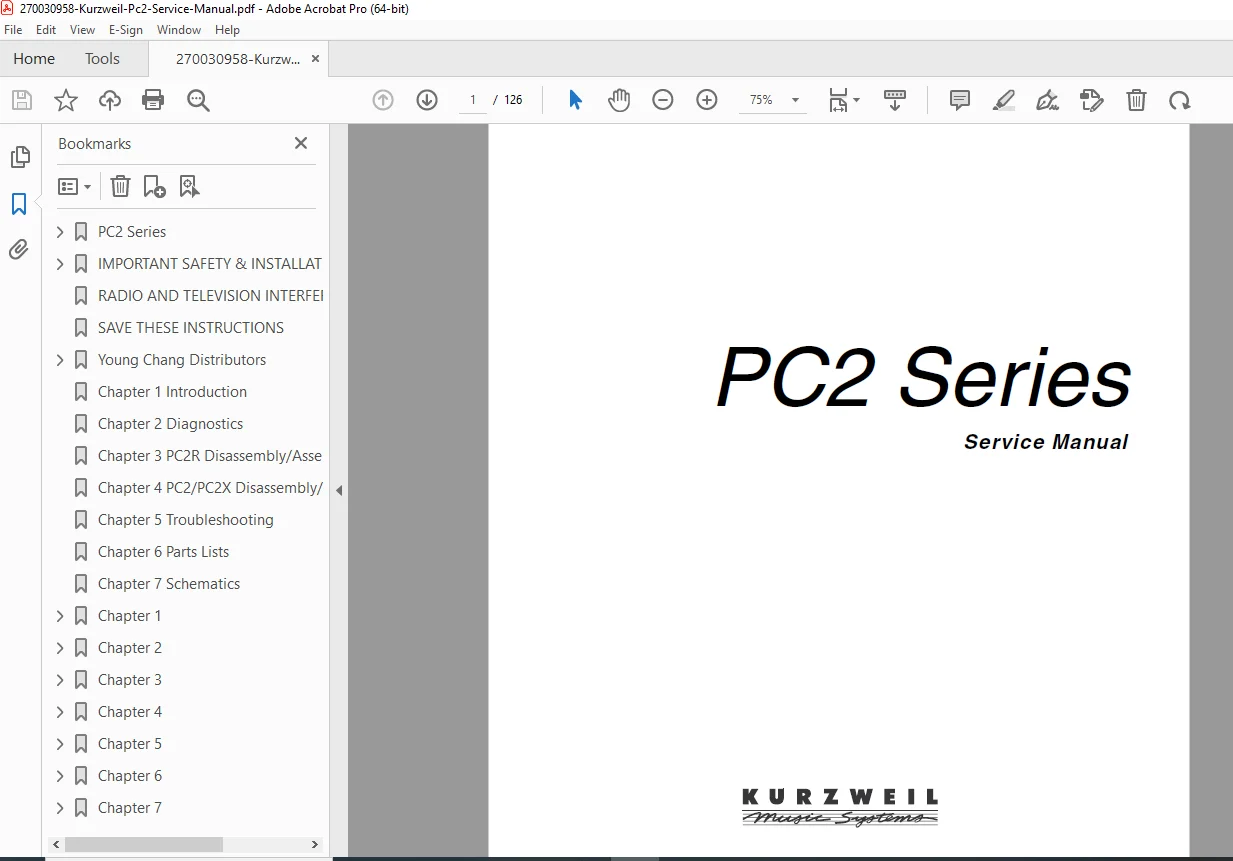Go to next page arrow
The image size is (1233, 861).
tap(427, 100)
